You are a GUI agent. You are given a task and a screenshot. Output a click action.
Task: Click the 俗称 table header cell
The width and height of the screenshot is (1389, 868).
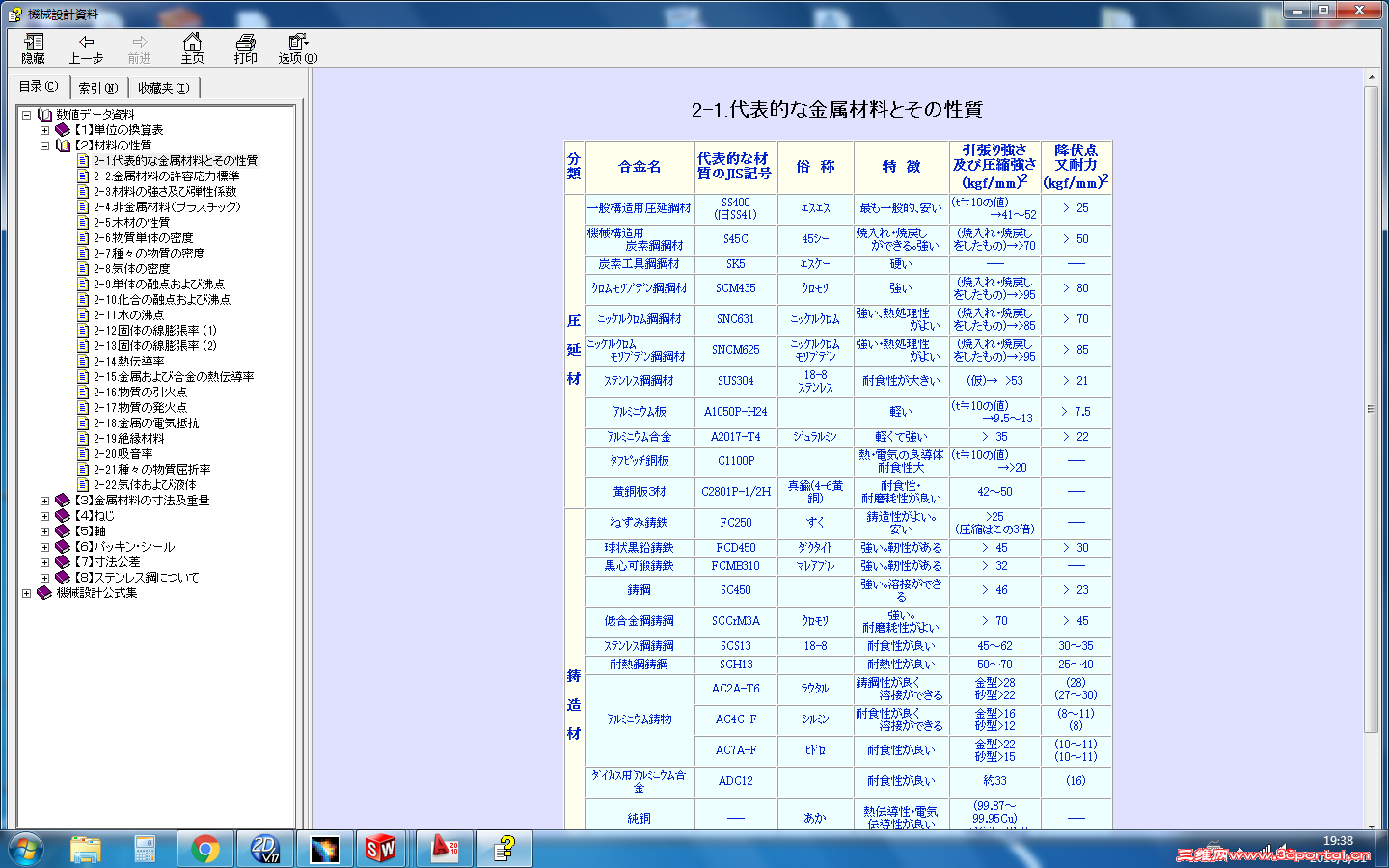point(815,167)
